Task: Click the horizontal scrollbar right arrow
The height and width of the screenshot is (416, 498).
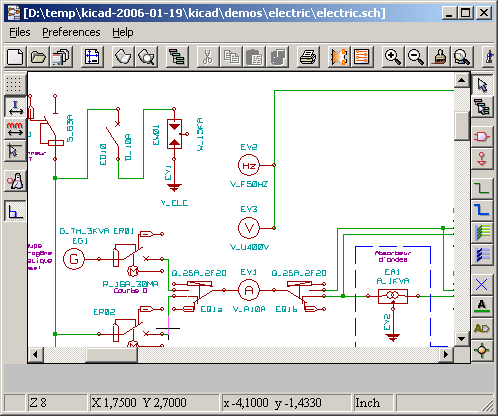Action: tap(446, 355)
